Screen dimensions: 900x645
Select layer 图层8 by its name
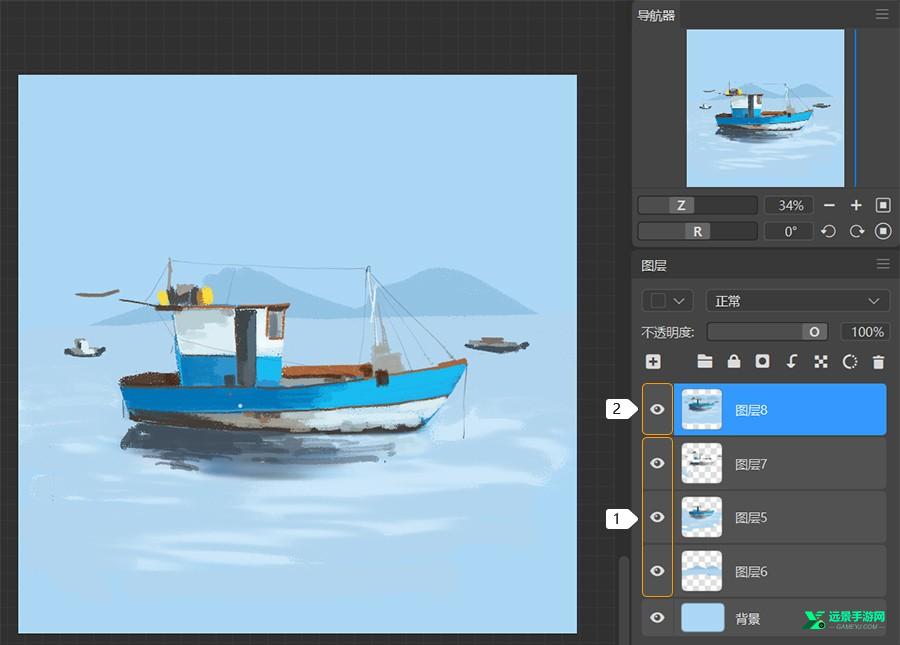pyautogui.click(x=751, y=410)
